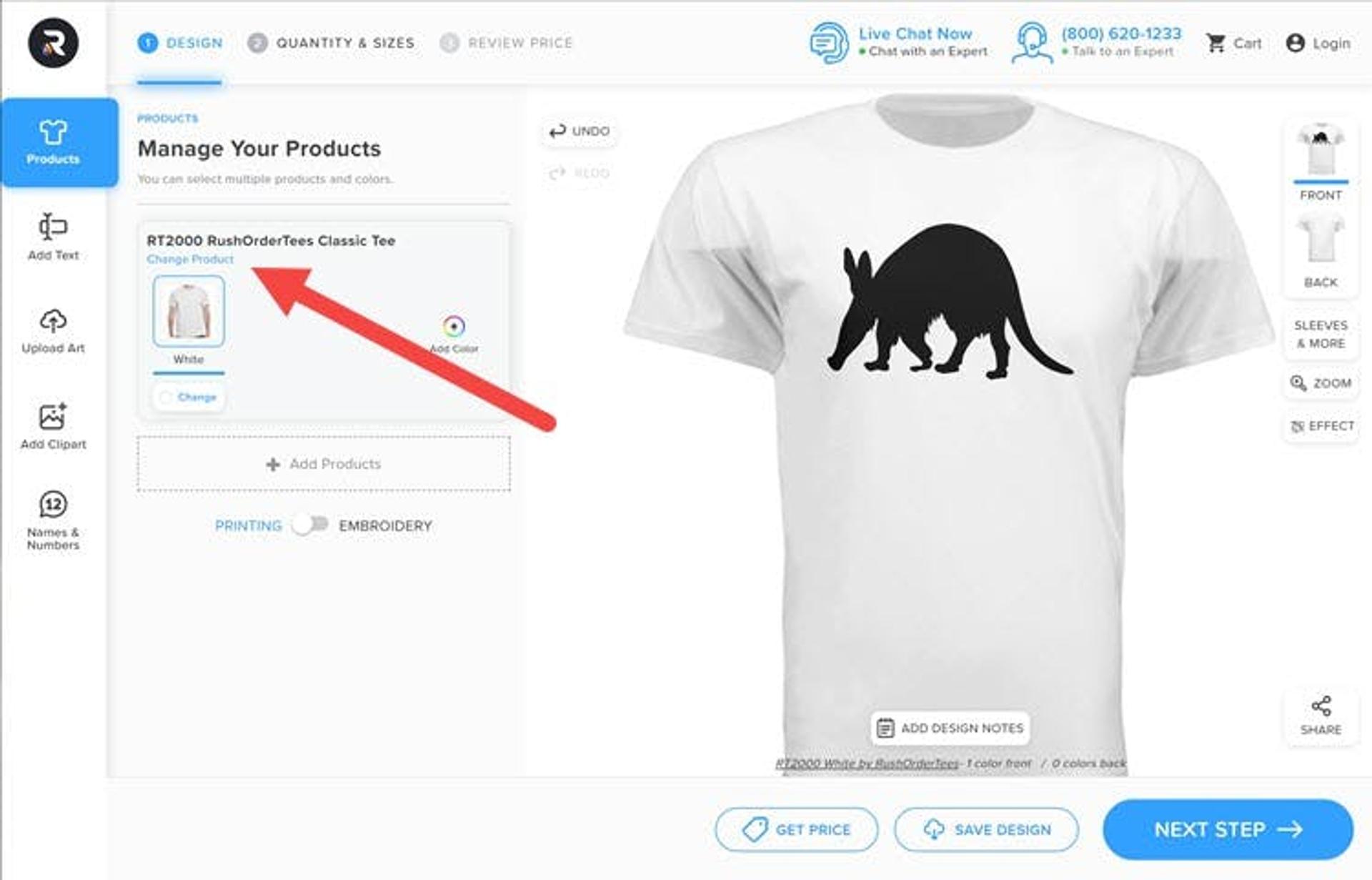This screenshot has width=1372, height=880.
Task: Click the Zoom magnifier icon
Action: (x=1298, y=383)
